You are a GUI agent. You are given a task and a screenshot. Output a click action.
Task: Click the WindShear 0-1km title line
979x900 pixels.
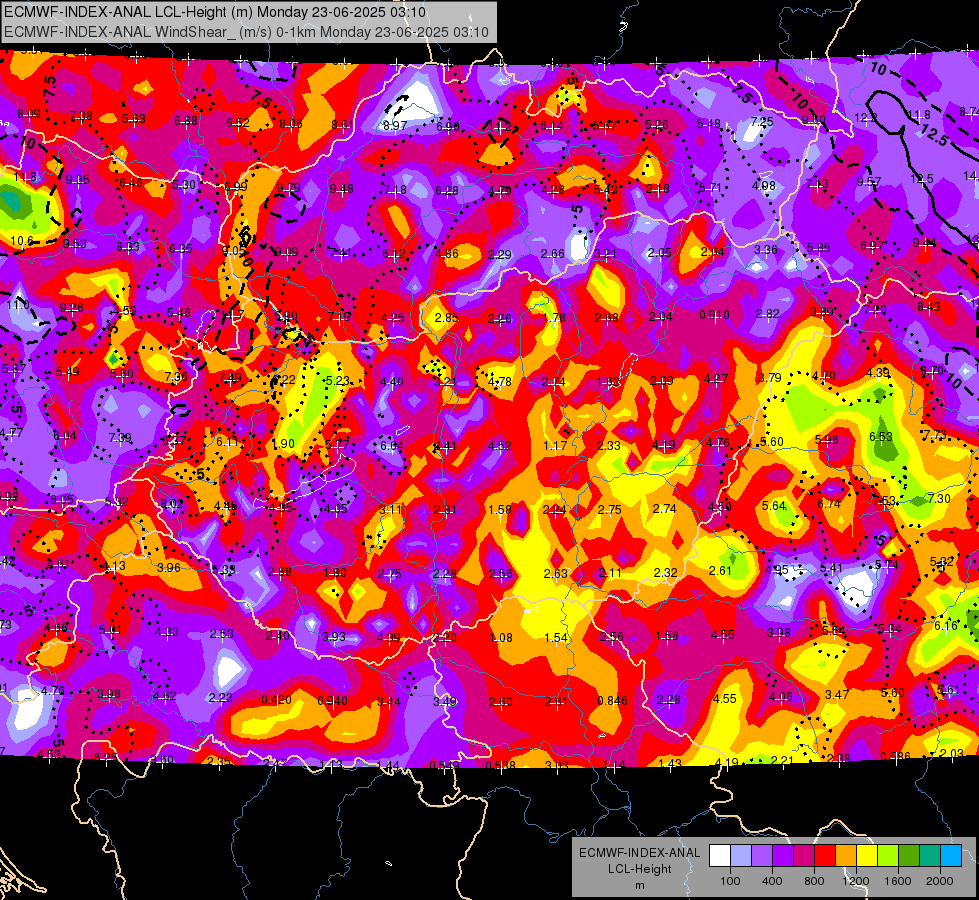coord(246,32)
